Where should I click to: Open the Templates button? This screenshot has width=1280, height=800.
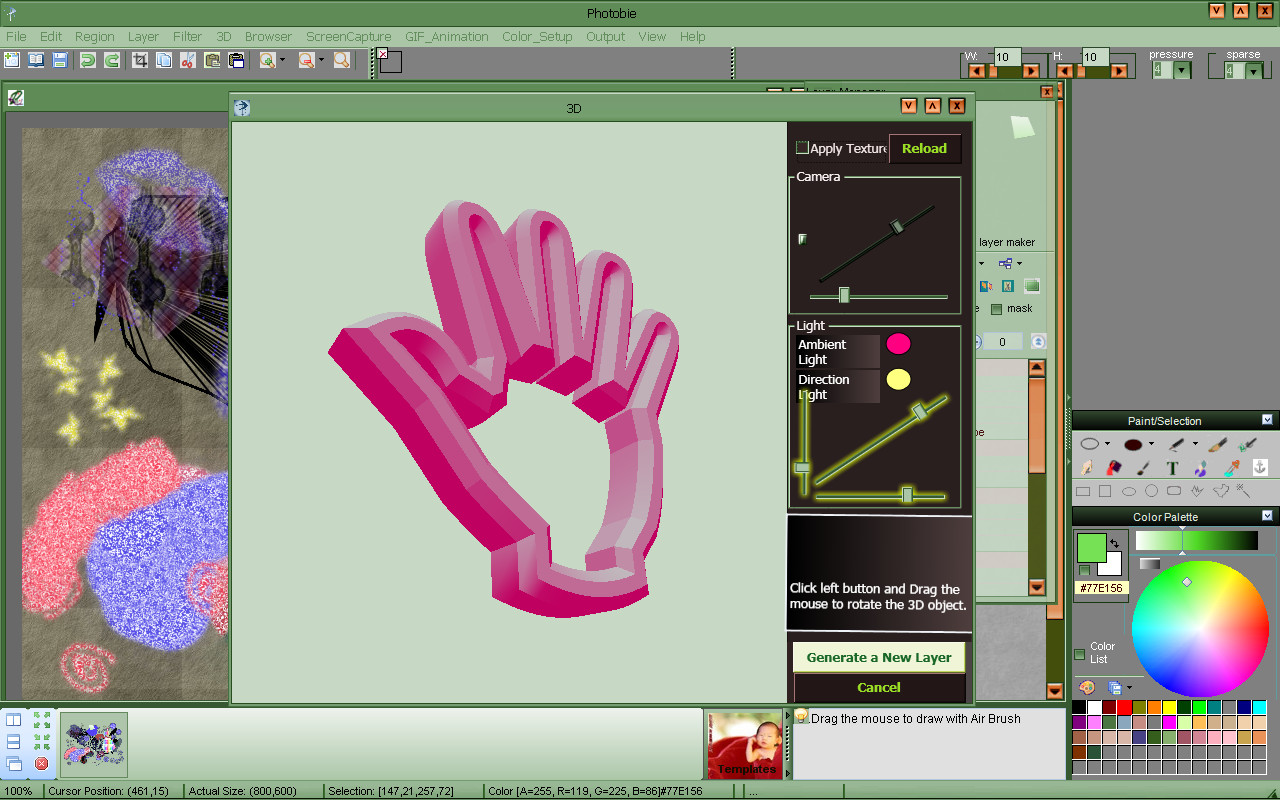pos(745,744)
